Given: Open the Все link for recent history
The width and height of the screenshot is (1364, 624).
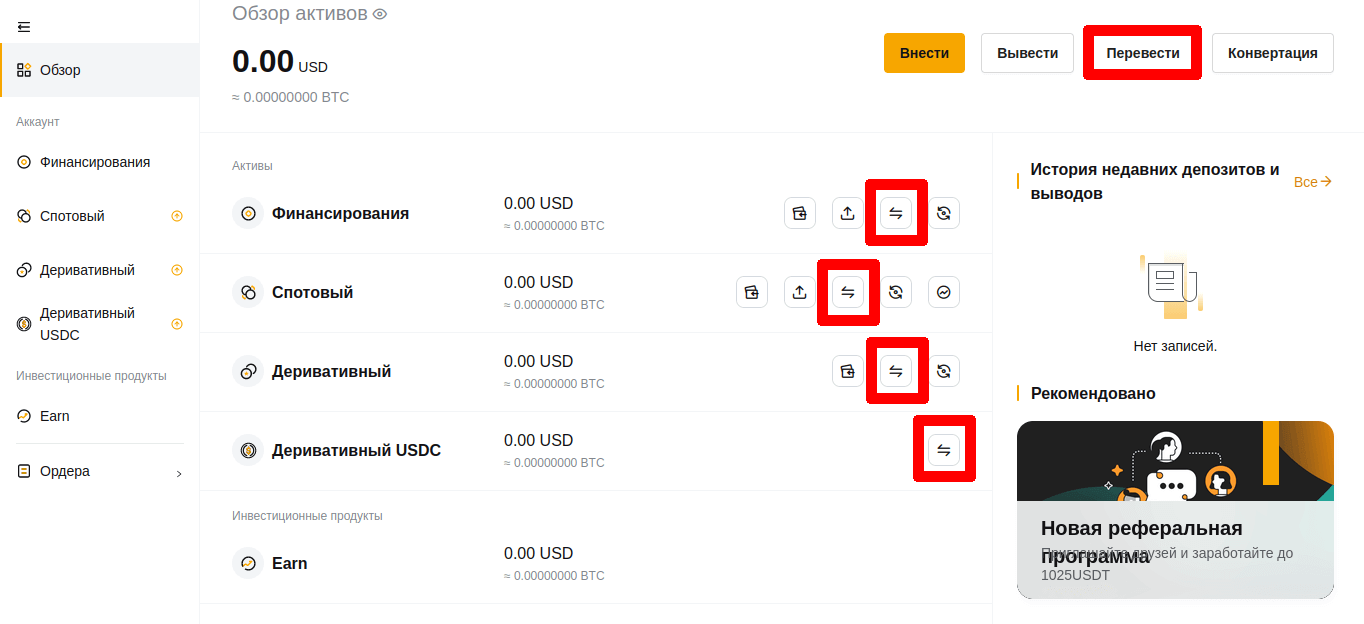Looking at the screenshot, I should (1312, 182).
